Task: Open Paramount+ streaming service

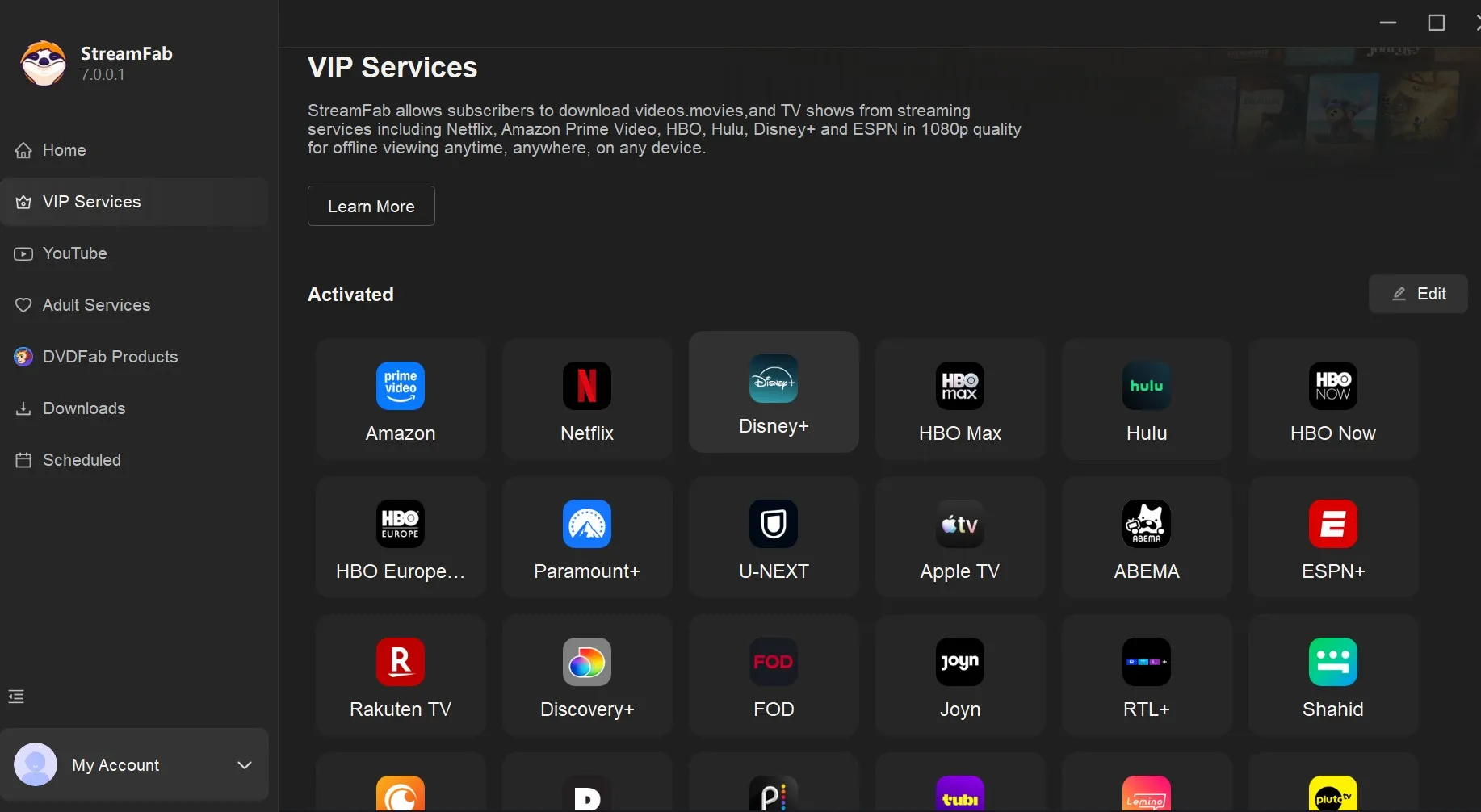Action: 587,538
